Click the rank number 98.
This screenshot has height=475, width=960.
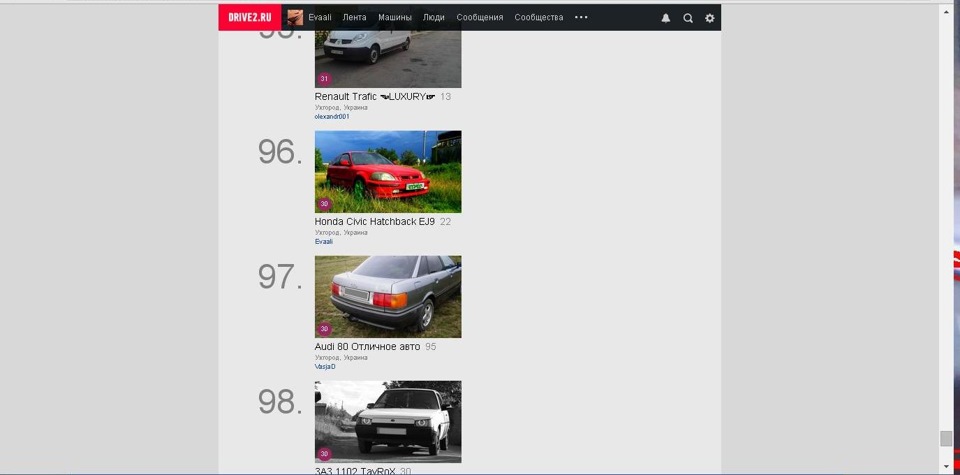(x=280, y=402)
